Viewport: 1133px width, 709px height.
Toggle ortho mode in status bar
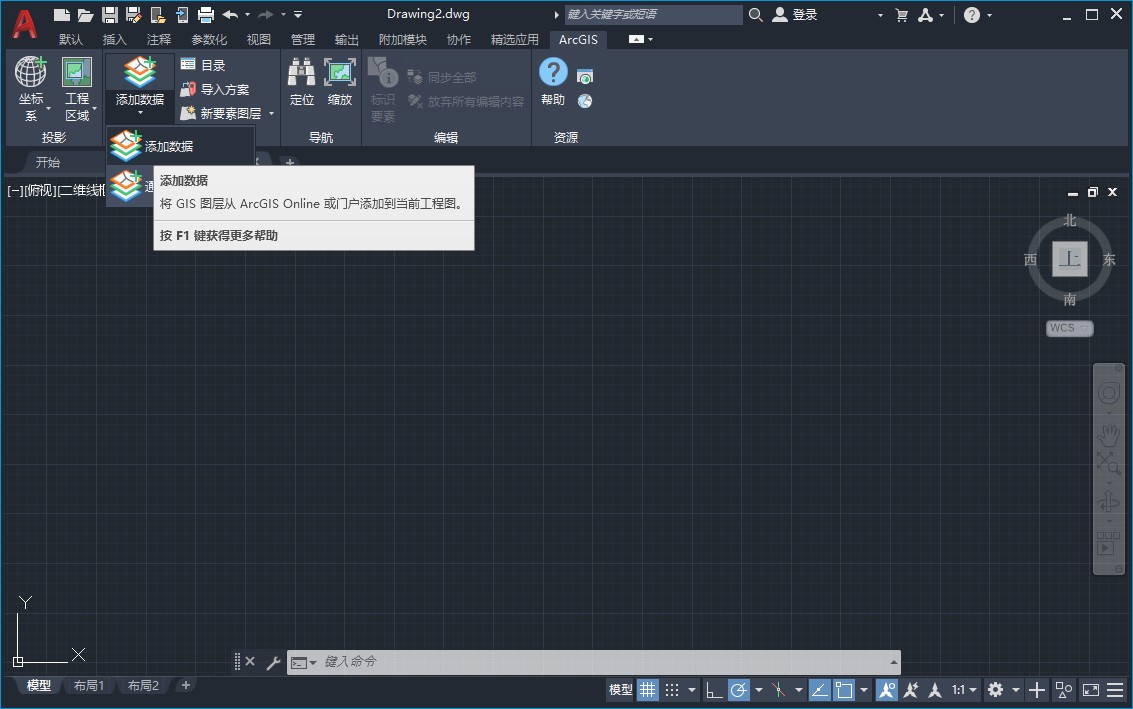click(x=714, y=690)
